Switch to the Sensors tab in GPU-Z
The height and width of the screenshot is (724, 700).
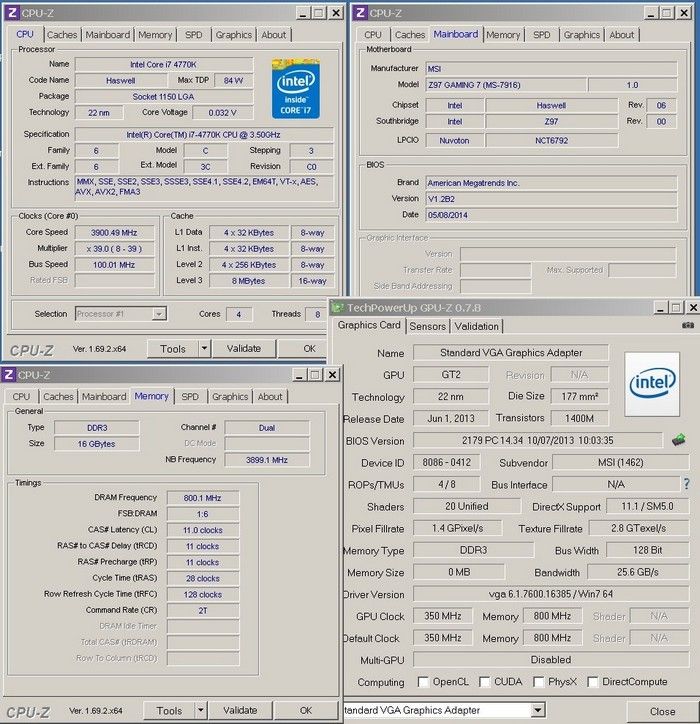pyautogui.click(x=428, y=326)
